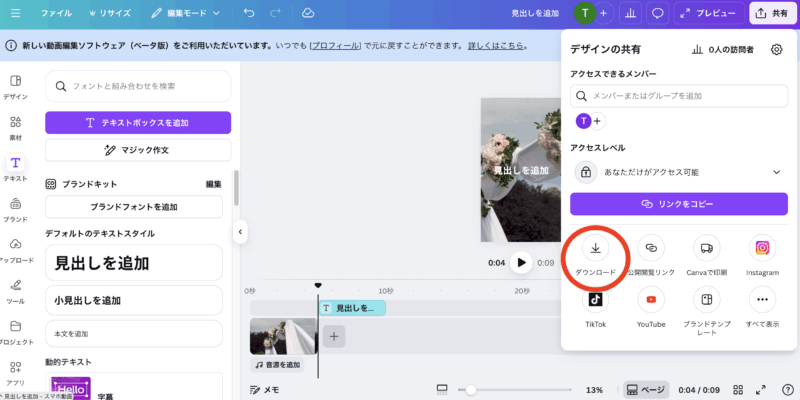The height and width of the screenshot is (400, 800).
Task: Click ブランドフォントを追加 button
Action: click(x=134, y=207)
